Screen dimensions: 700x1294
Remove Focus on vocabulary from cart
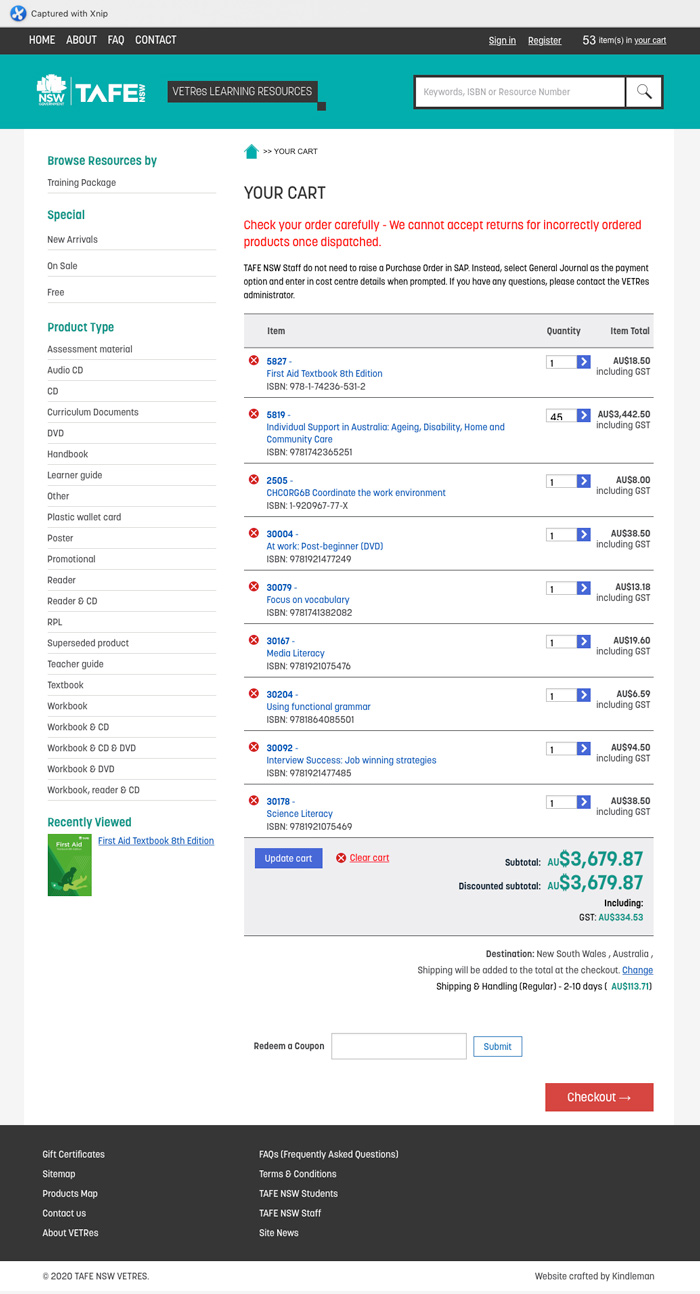pyautogui.click(x=254, y=586)
